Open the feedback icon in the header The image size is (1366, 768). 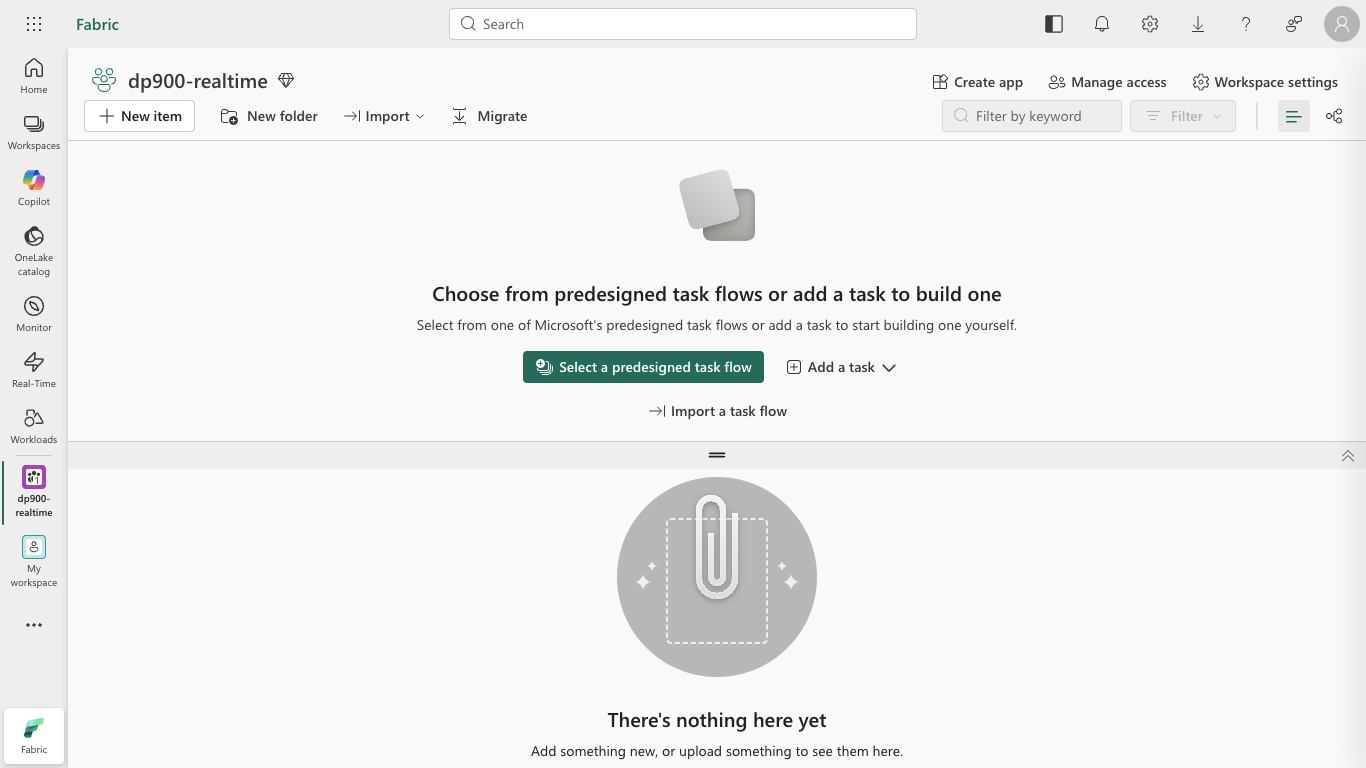(1294, 24)
